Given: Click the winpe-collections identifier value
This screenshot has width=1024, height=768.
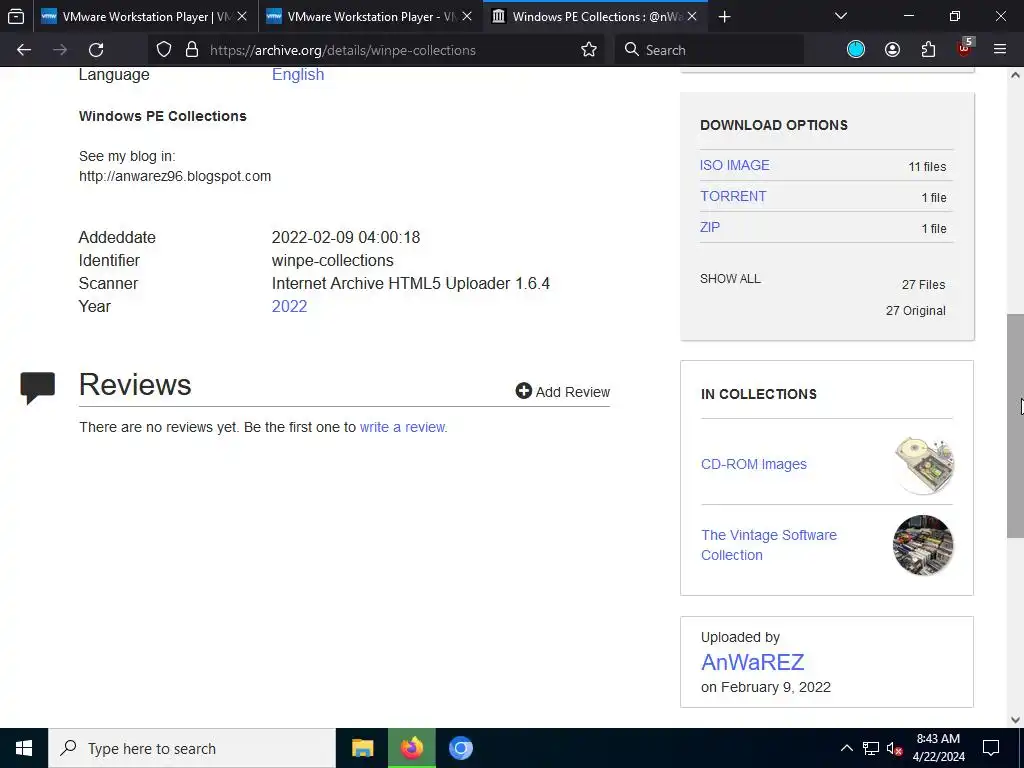Looking at the screenshot, I should coord(332,261).
